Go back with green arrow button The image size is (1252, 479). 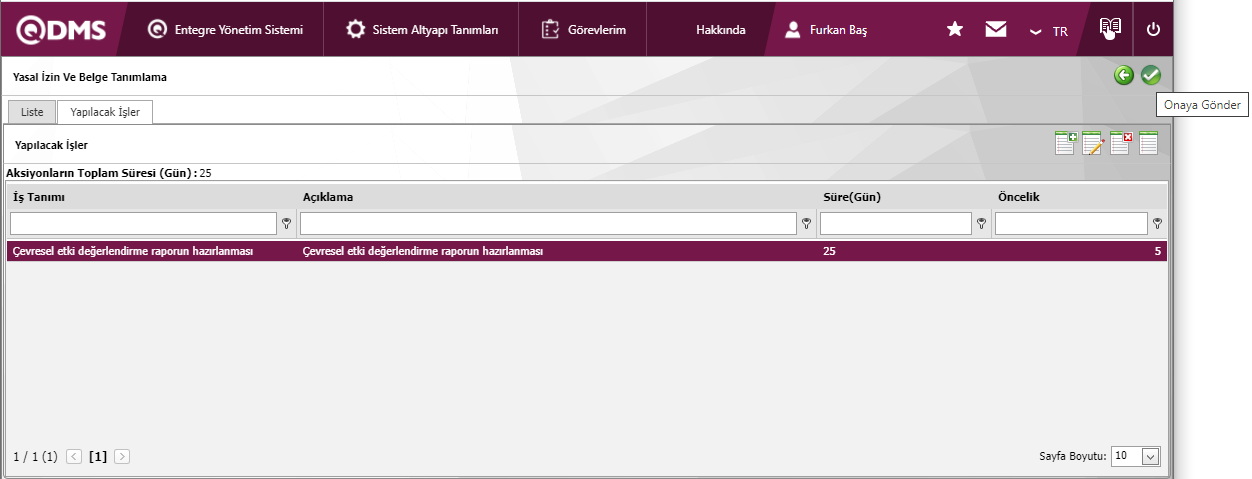click(x=1124, y=75)
